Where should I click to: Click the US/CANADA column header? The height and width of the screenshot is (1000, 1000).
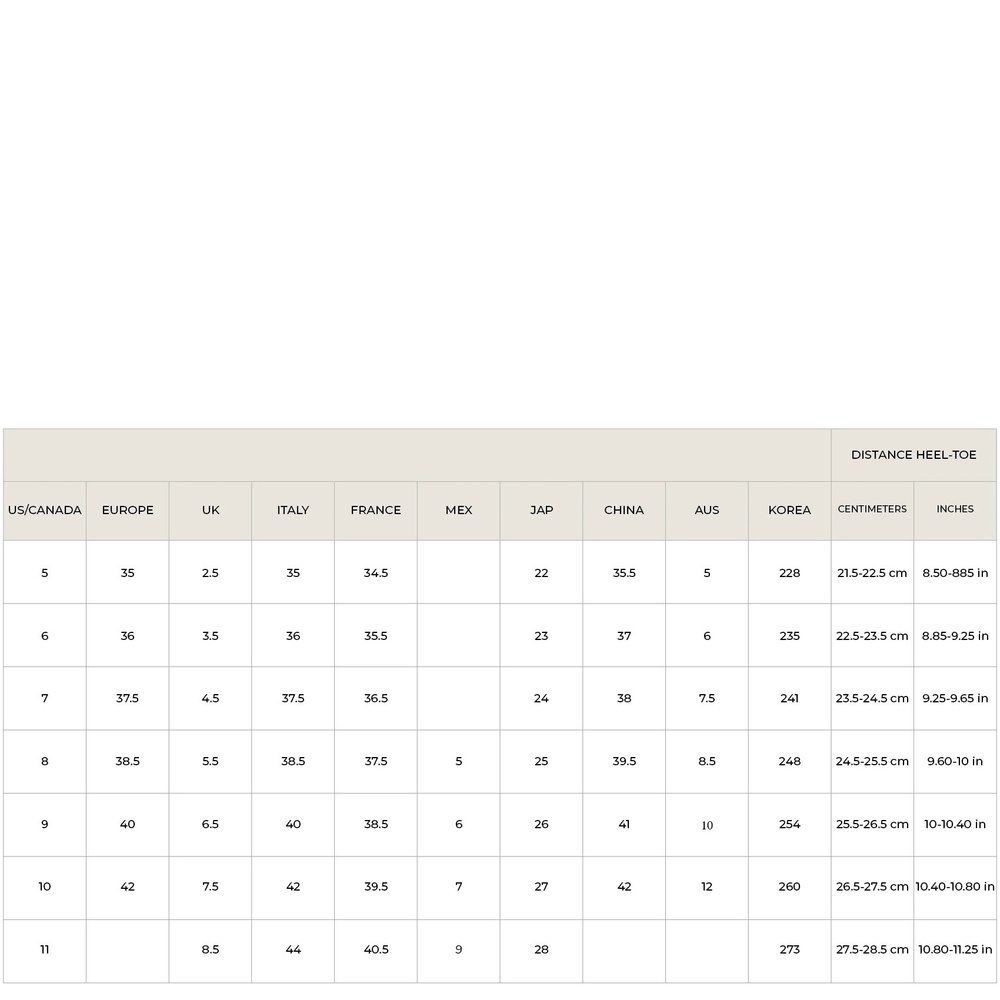pyautogui.click(x=45, y=510)
